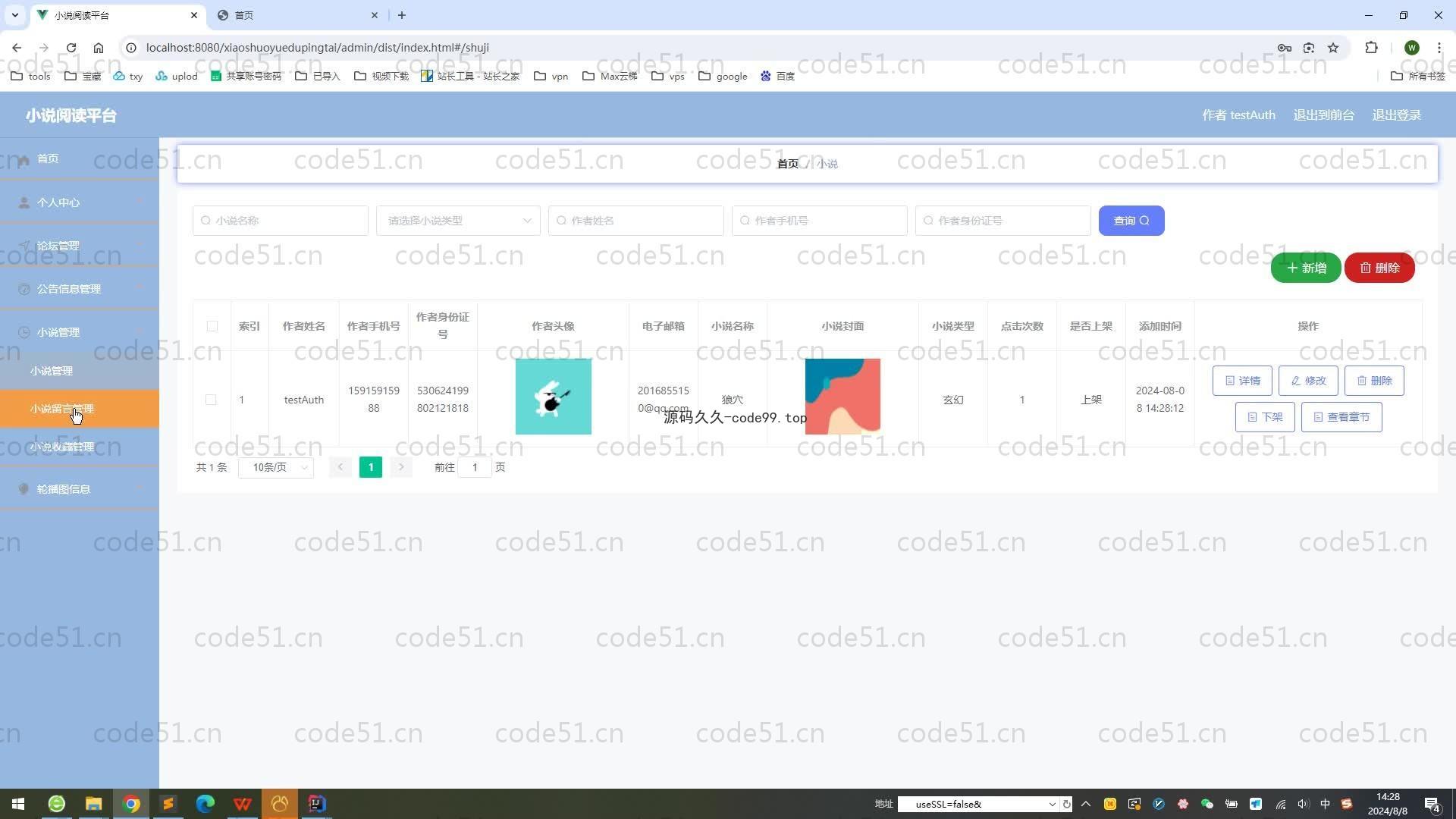Open the Windows Start menu
The image size is (1456, 819).
tap(18, 804)
